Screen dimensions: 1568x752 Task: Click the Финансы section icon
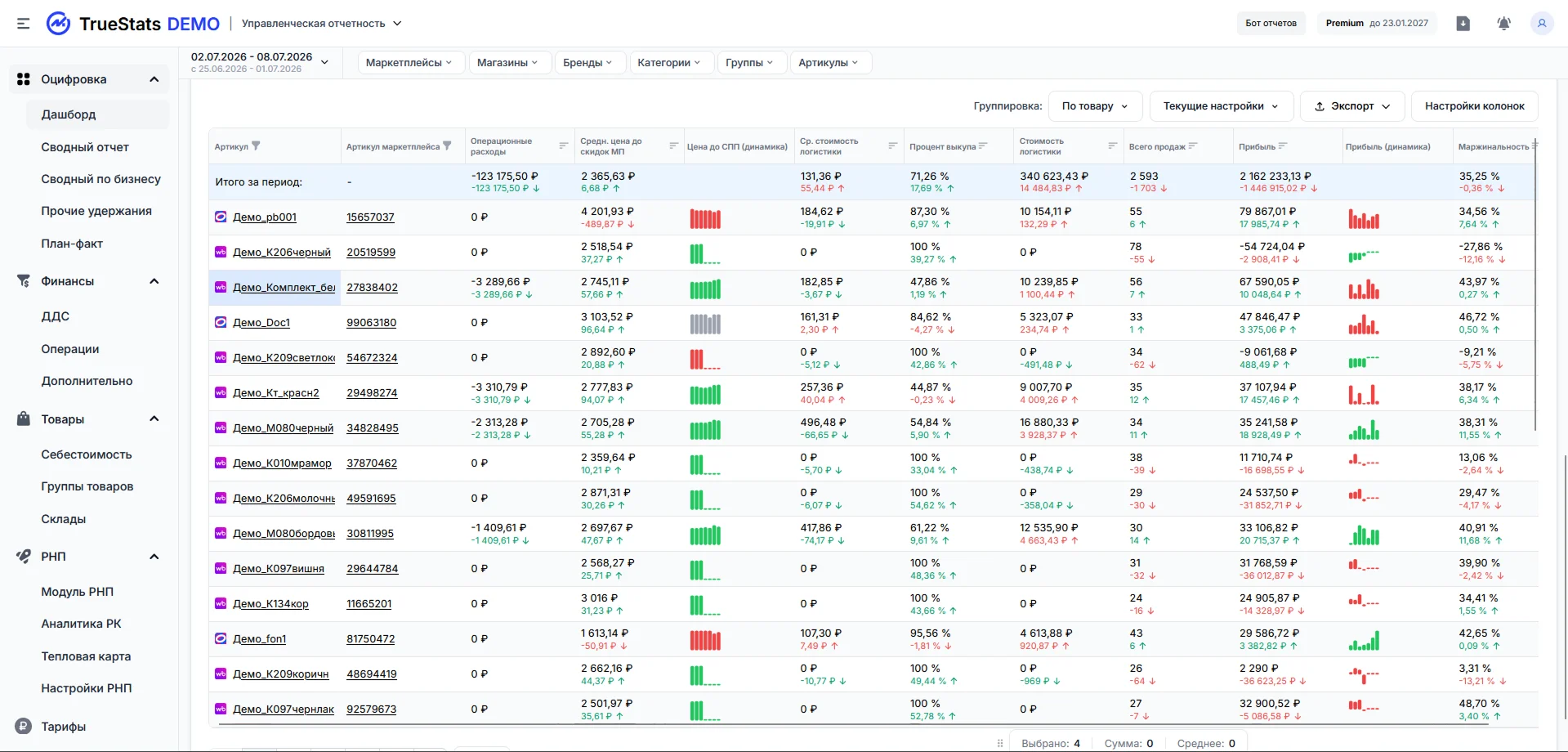tap(24, 281)
